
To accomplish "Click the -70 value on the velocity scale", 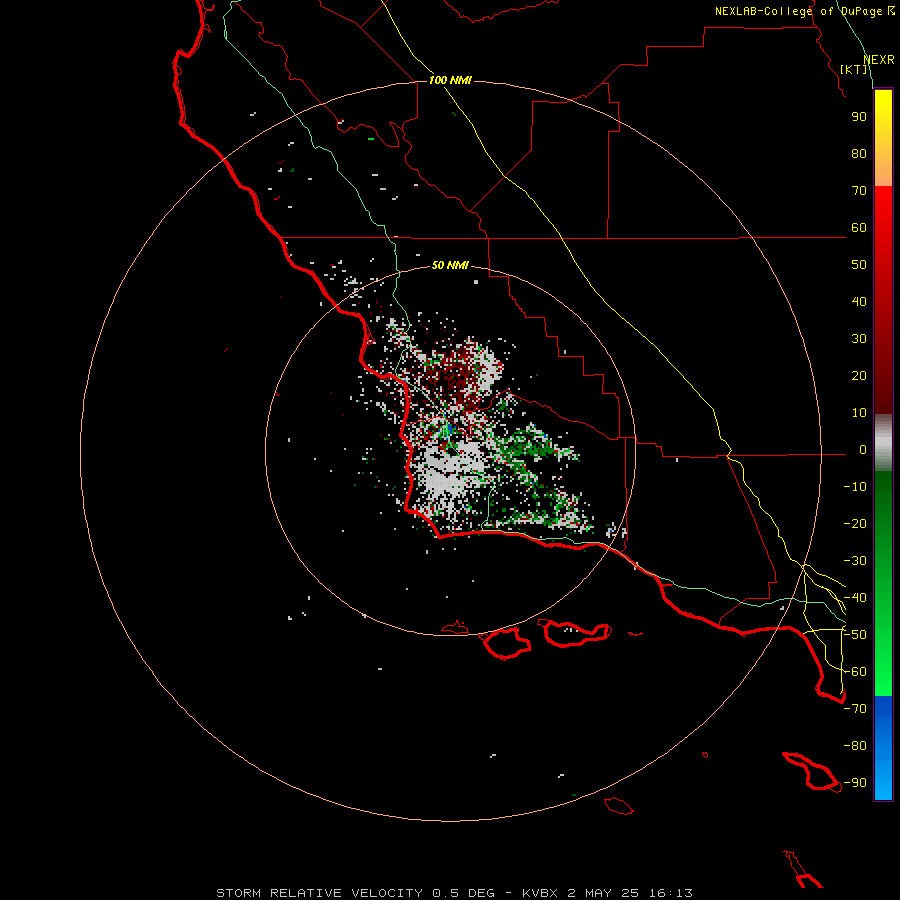I will pyautogui.click(x=855, y=708).
